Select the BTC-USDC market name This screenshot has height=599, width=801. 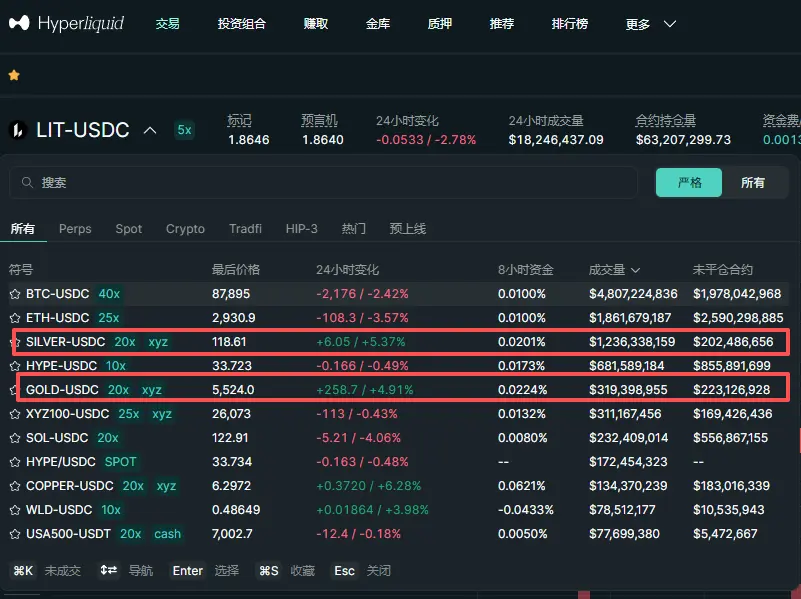[58, 294]
